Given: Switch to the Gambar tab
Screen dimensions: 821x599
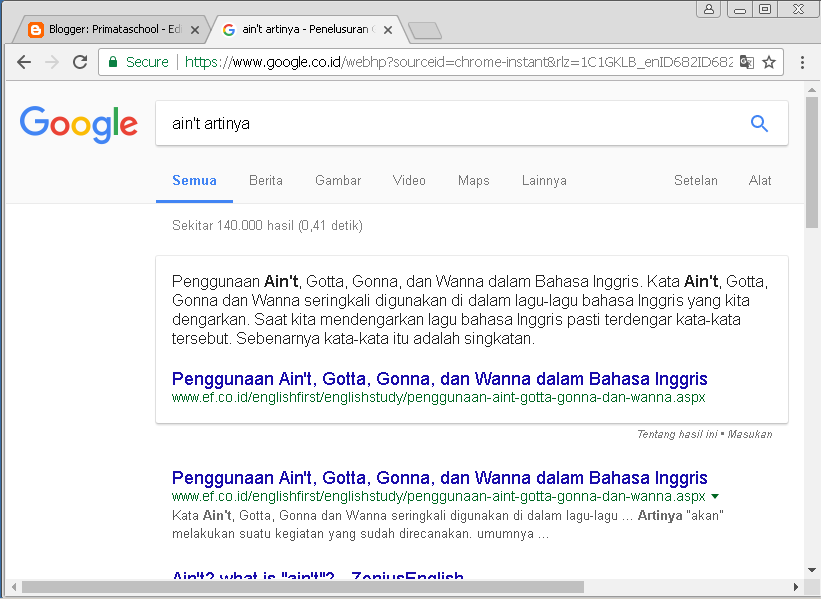Looking at the screenshot, I should [338, 181].
